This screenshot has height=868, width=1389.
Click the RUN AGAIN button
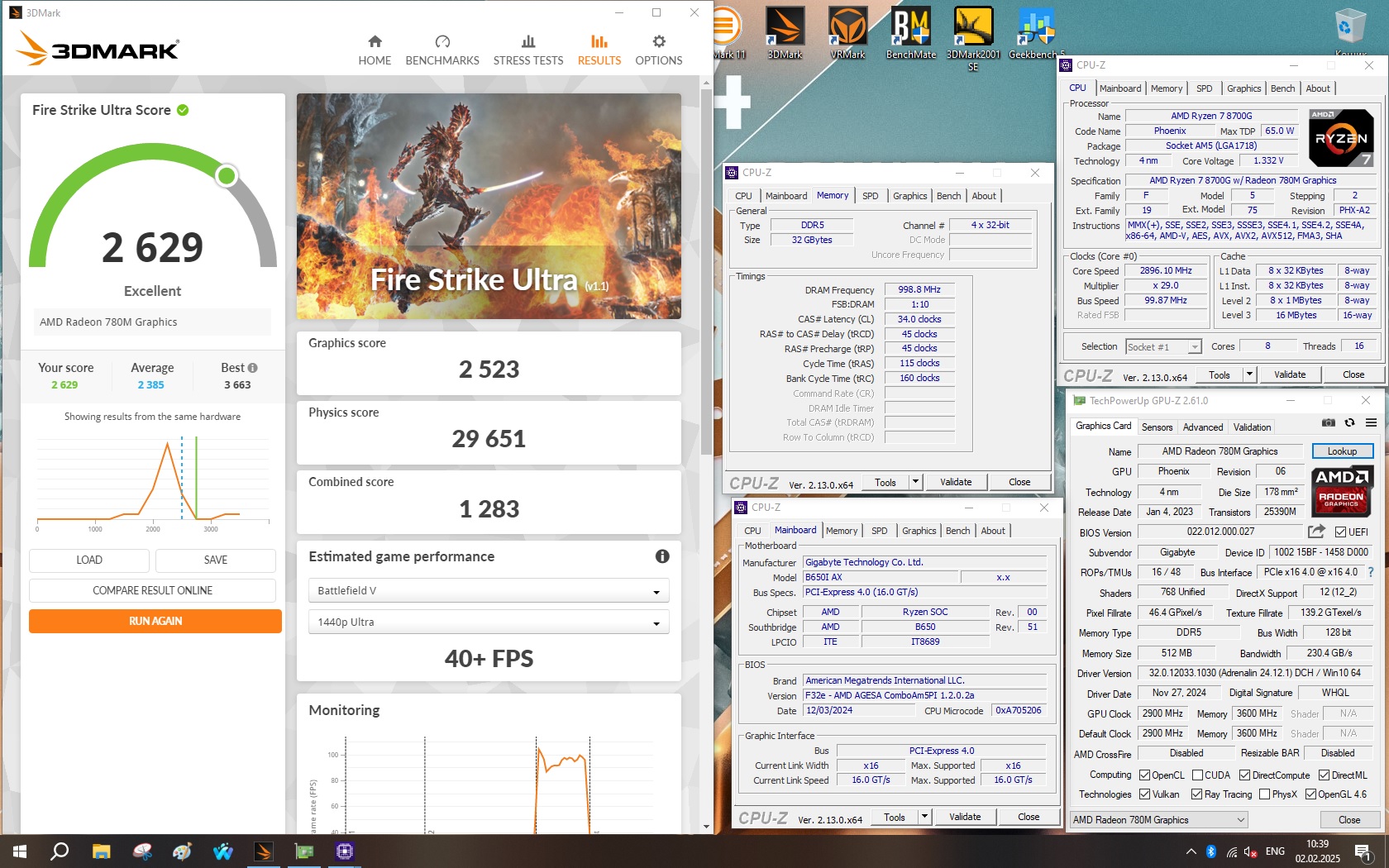pos(155,621)
